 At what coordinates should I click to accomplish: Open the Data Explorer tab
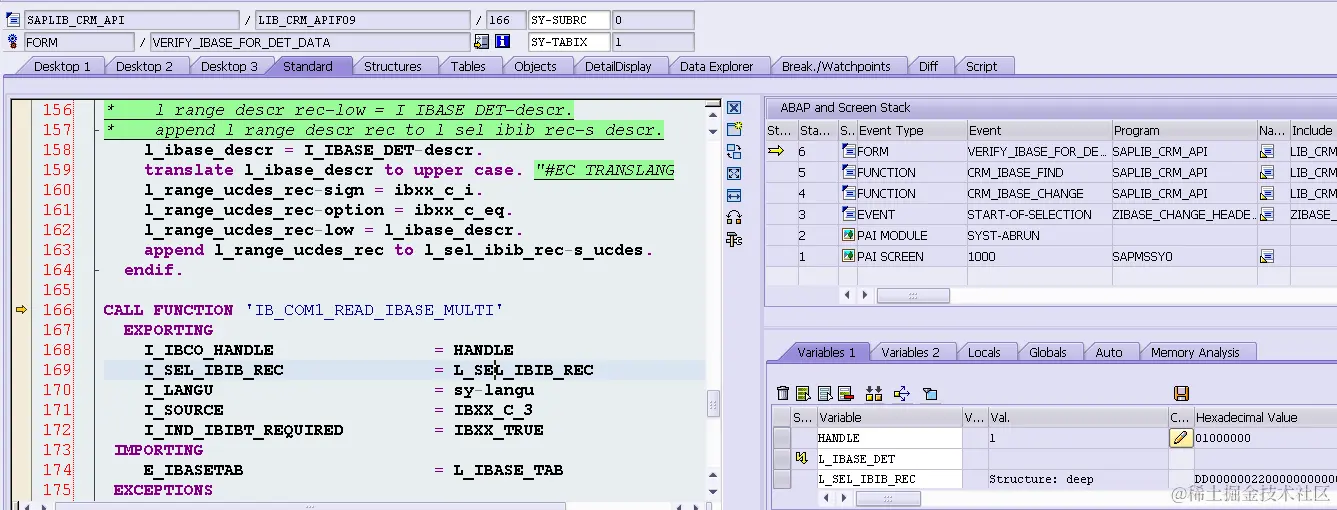pos(716,66)
